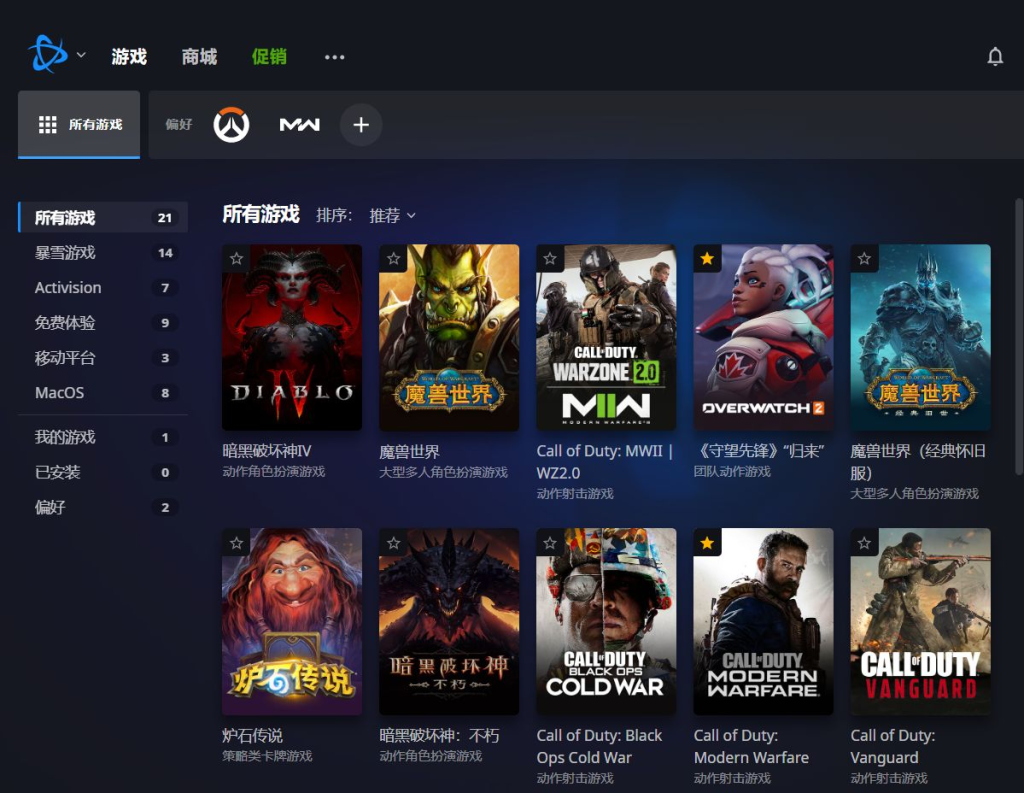Viewport: 1024px width, 793px height.
Task: Launch Overwatch from favorites bar
Action: [231, 124]
